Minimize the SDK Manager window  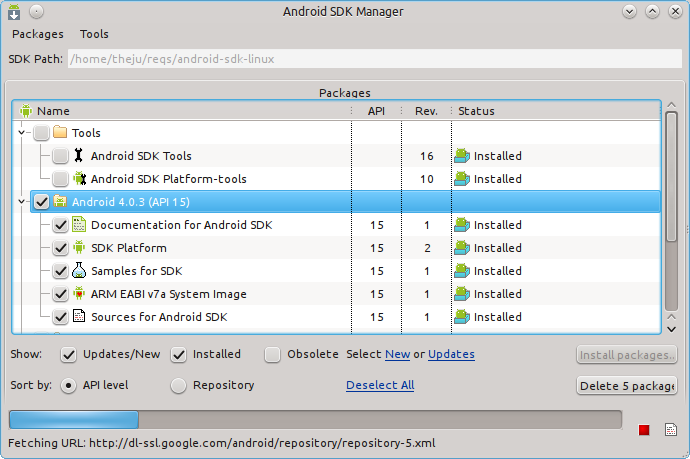[x=629, y=11]
